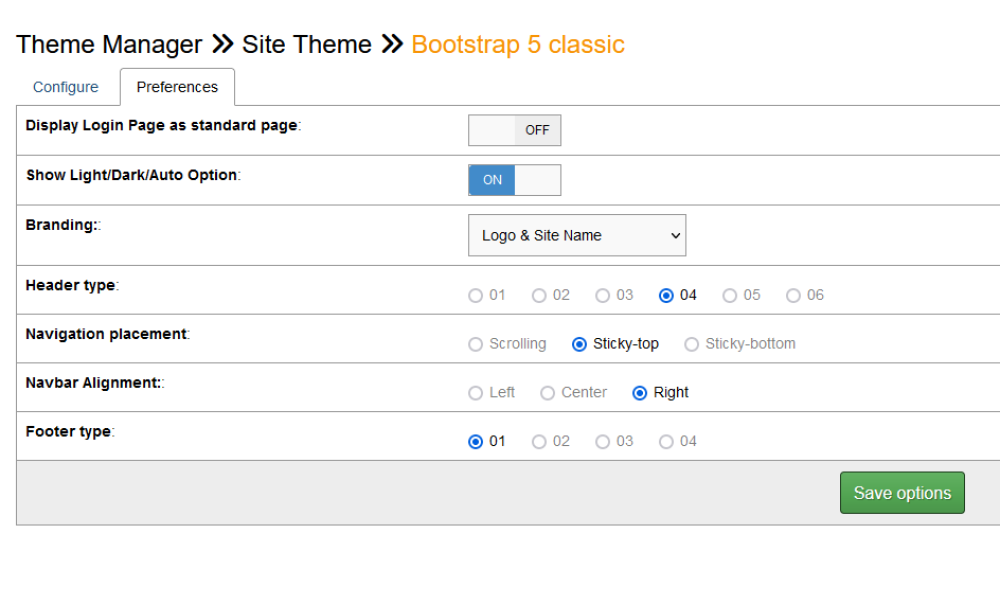Select Header type 01

475,296
